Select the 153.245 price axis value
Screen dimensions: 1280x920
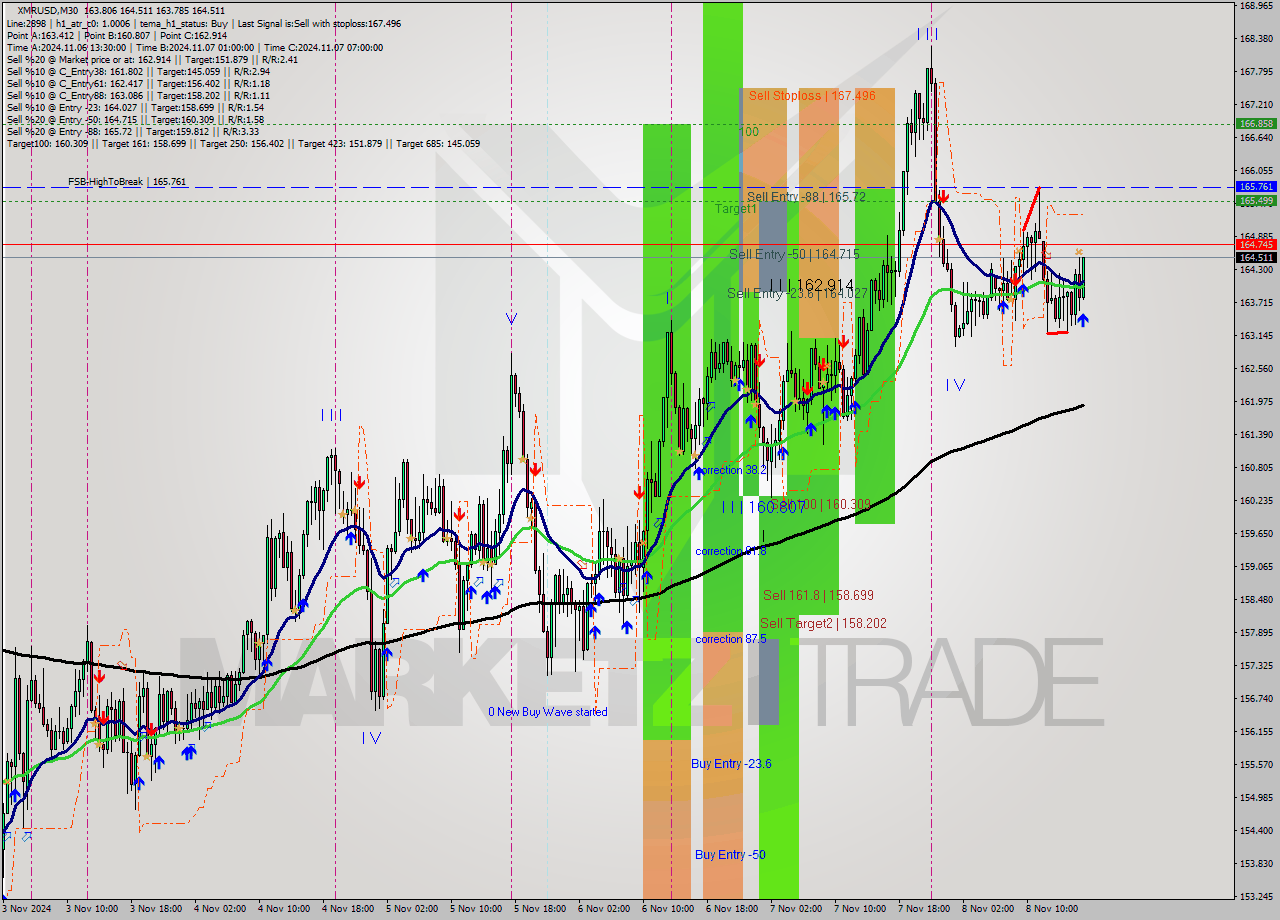click(1256, 897)
